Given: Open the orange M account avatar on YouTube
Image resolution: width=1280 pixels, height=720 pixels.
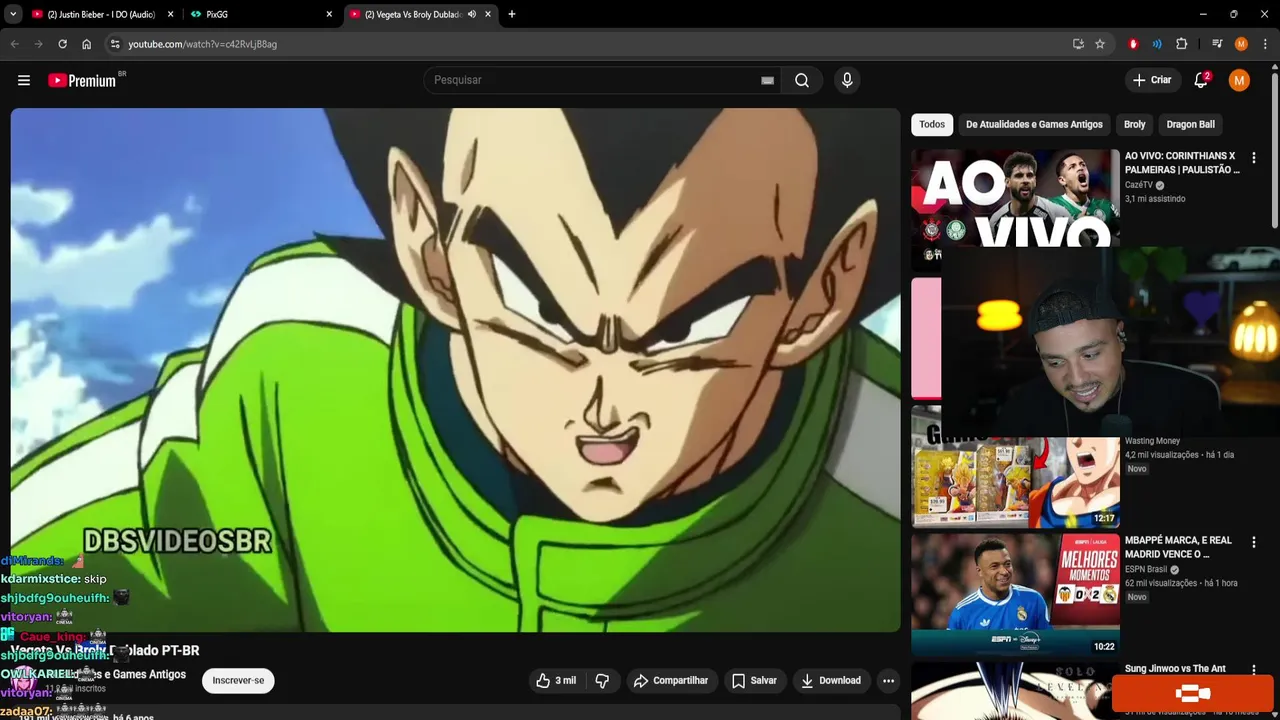Looking at the screenshot, I should 1239,80.
